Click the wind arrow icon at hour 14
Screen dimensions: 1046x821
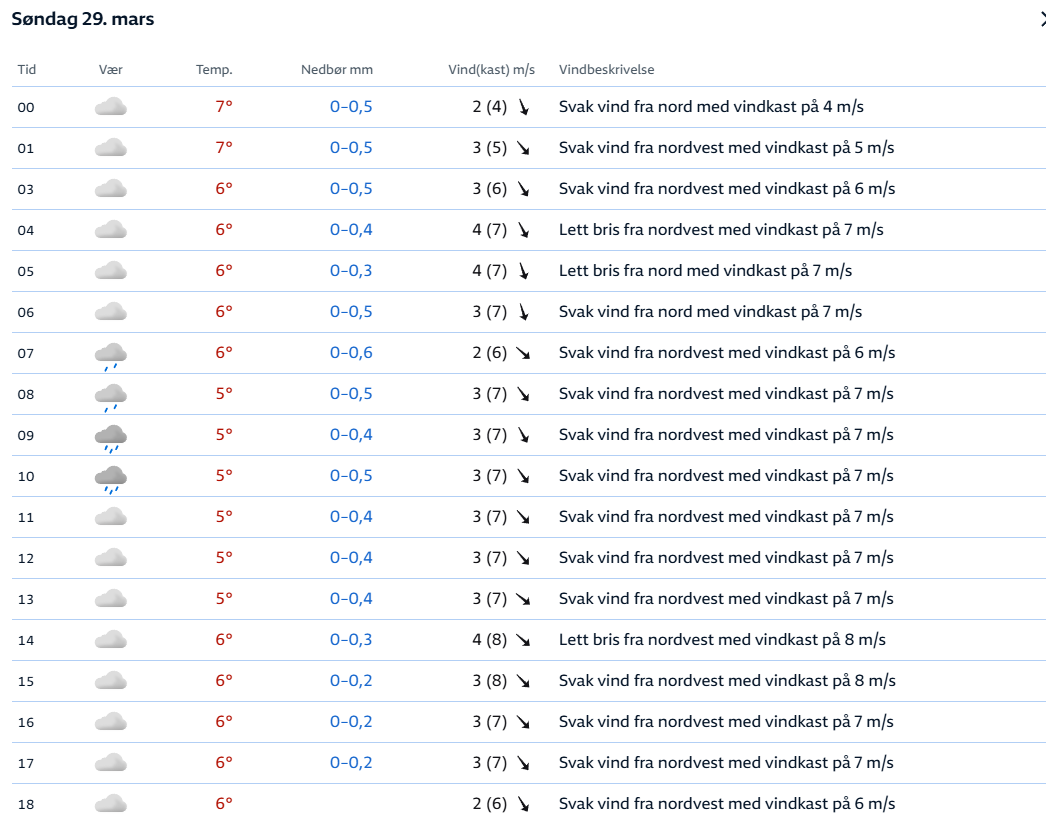pos(523,640)
